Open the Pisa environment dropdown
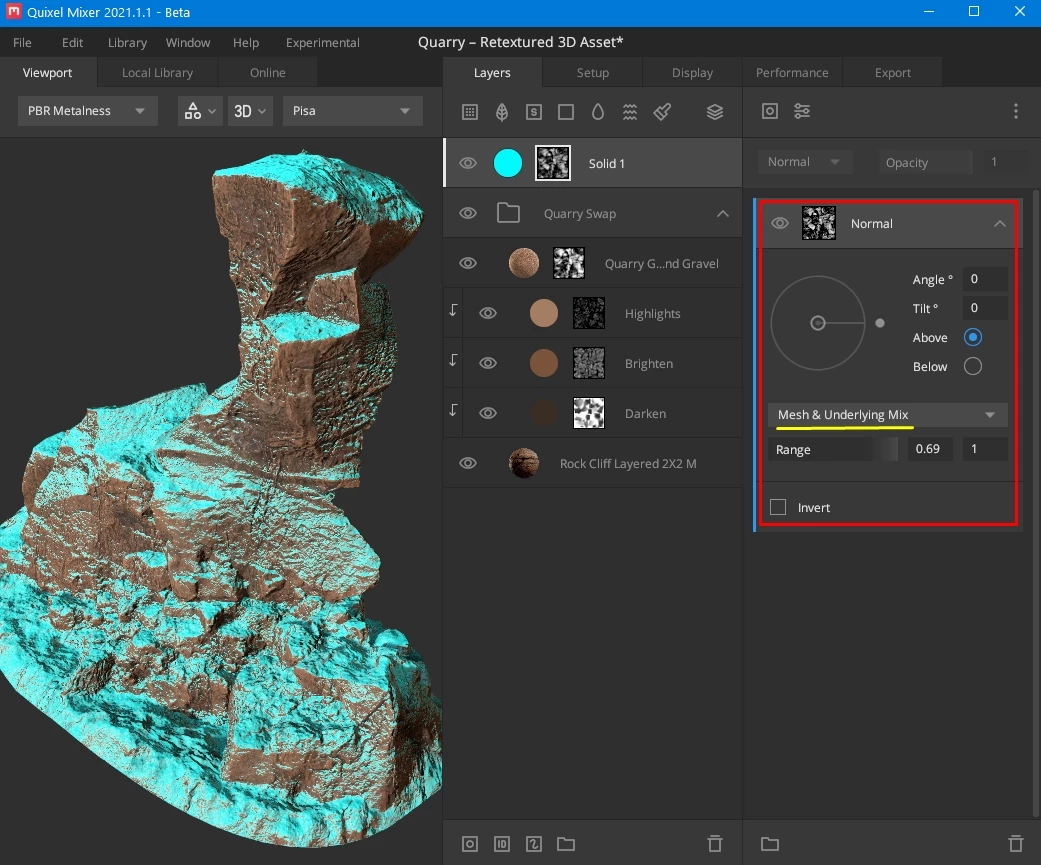Screen dimensions: 1041x865 (353, 111)
